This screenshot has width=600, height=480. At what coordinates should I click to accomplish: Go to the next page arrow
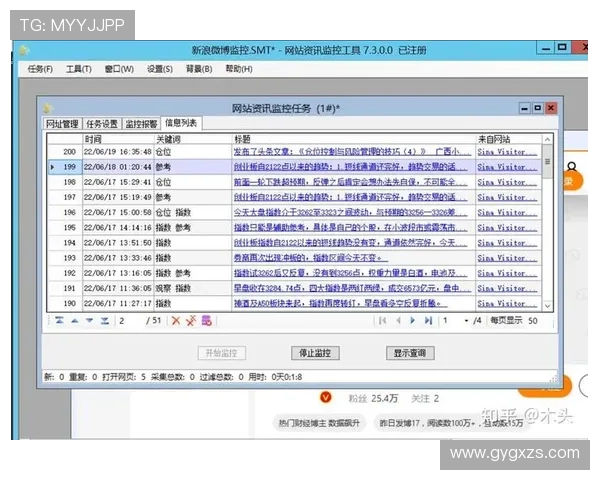(412, 321)
